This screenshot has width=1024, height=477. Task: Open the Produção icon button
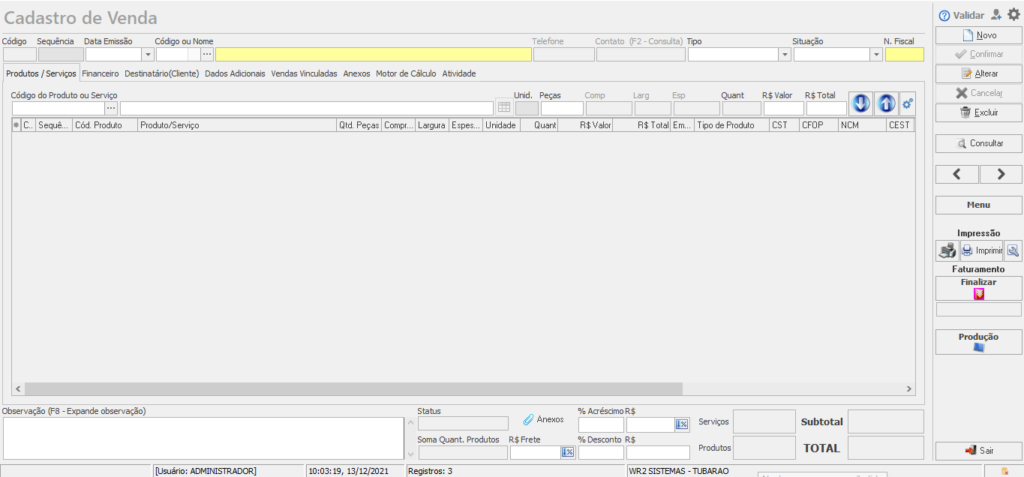(979, 348)
